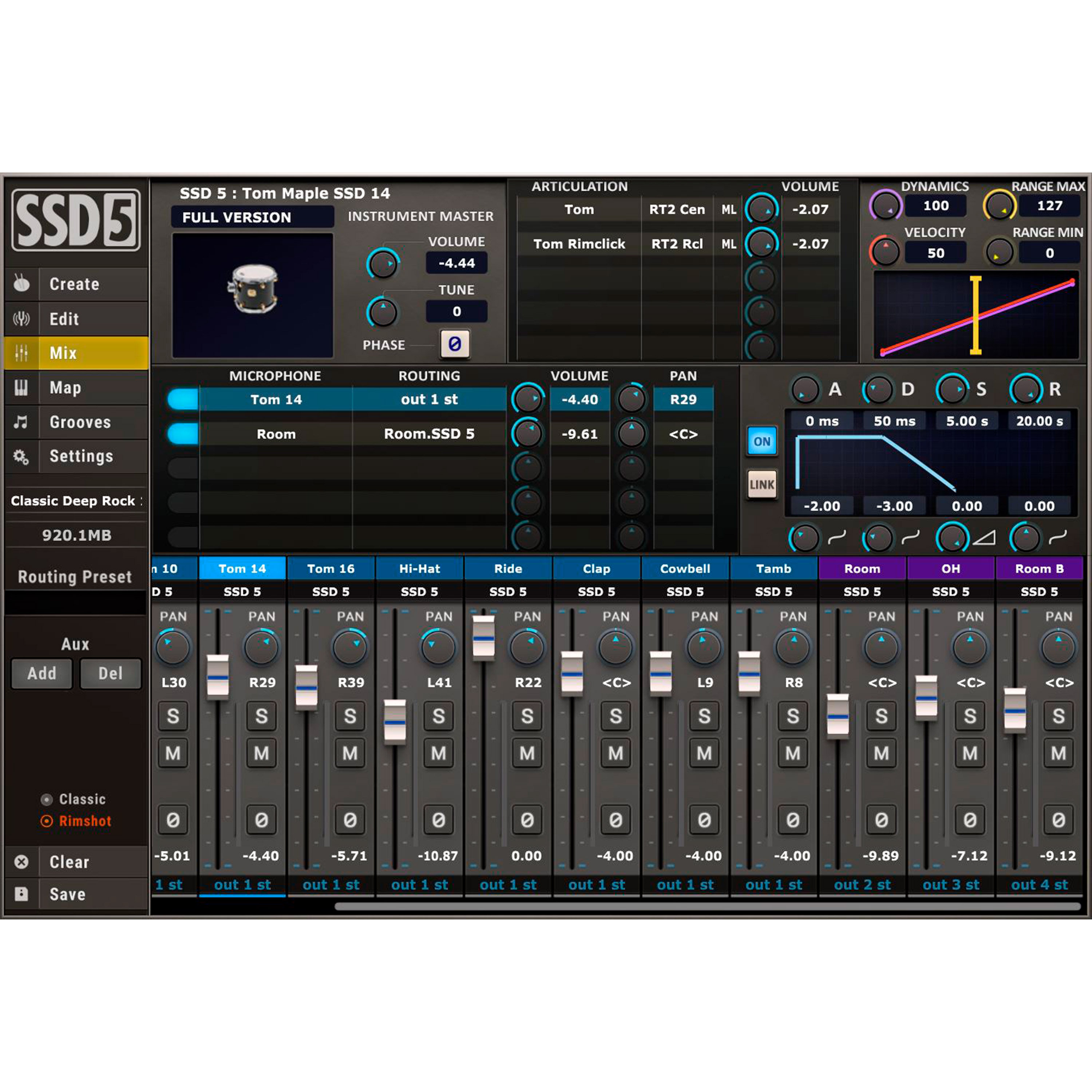Screen dimensions: 1092x1092
Task: Open the Edit panel waveform icon
Action: (21, 319)
